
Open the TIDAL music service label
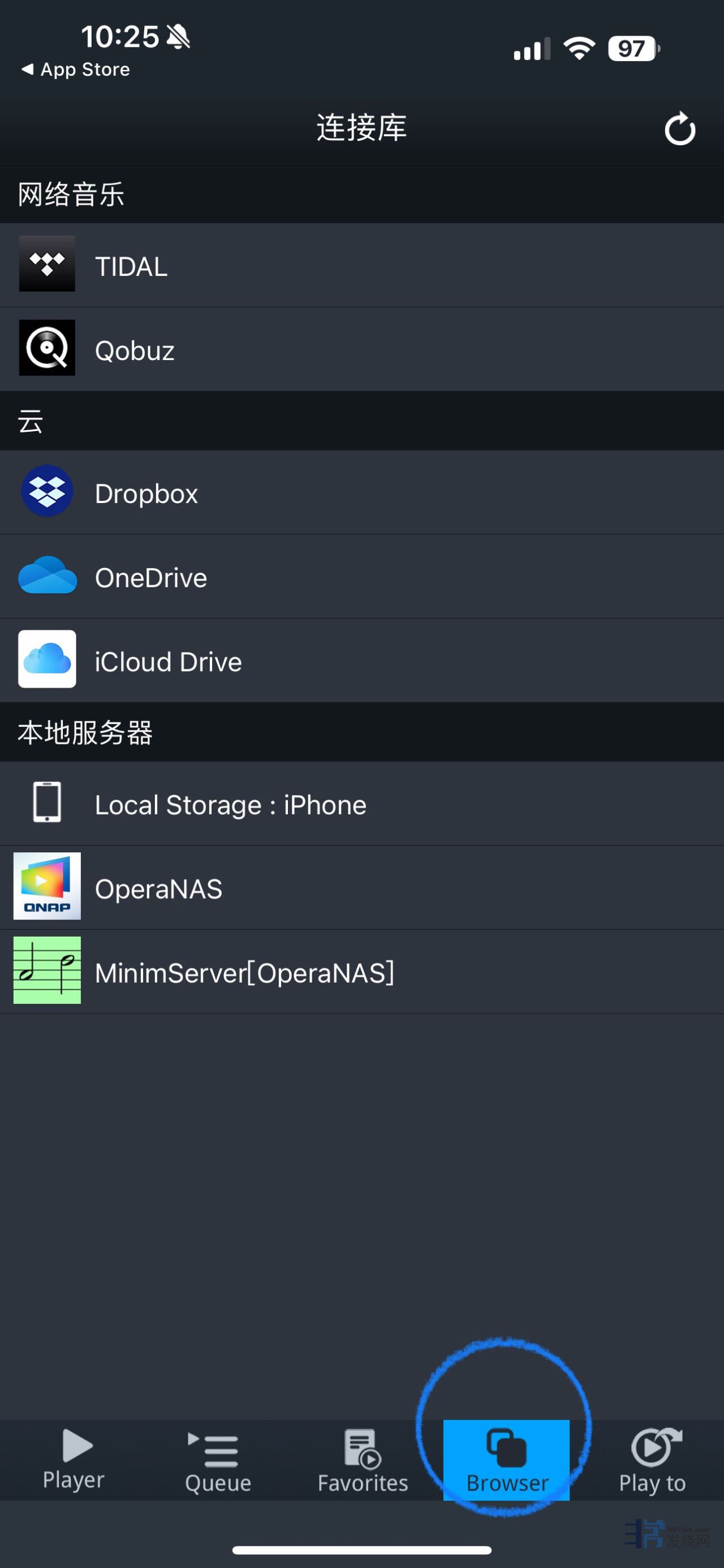[x=132, y=267]
